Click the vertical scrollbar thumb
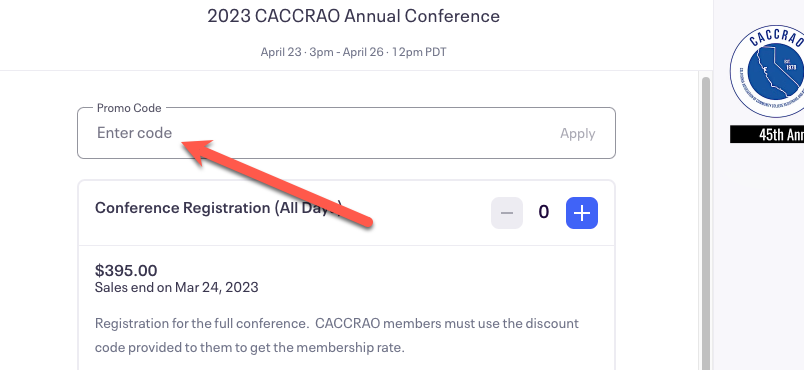This screenshot has height=370, width=804. [x=706, y=223]
